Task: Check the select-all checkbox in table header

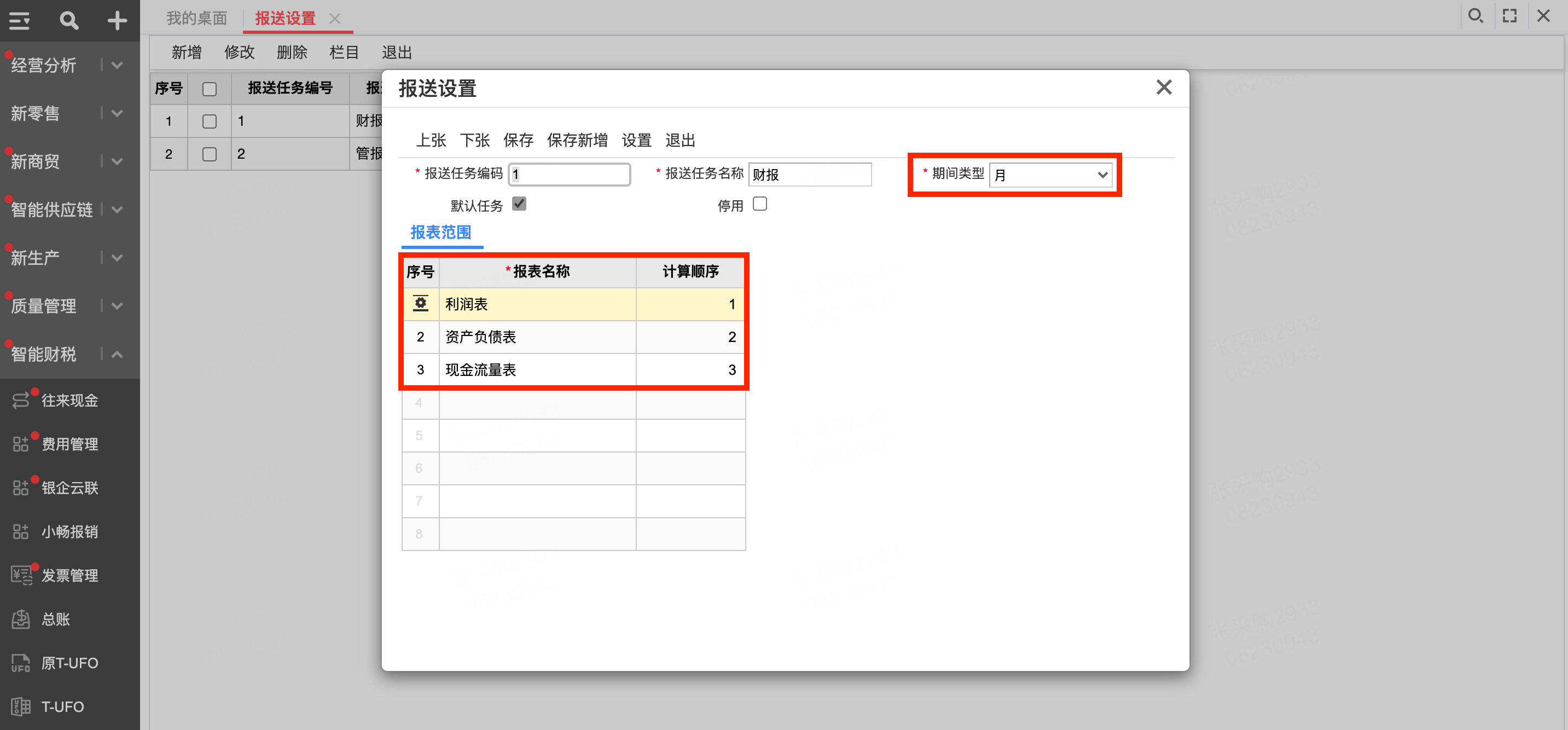Action: pyautogui.click(x=210, y=89)
